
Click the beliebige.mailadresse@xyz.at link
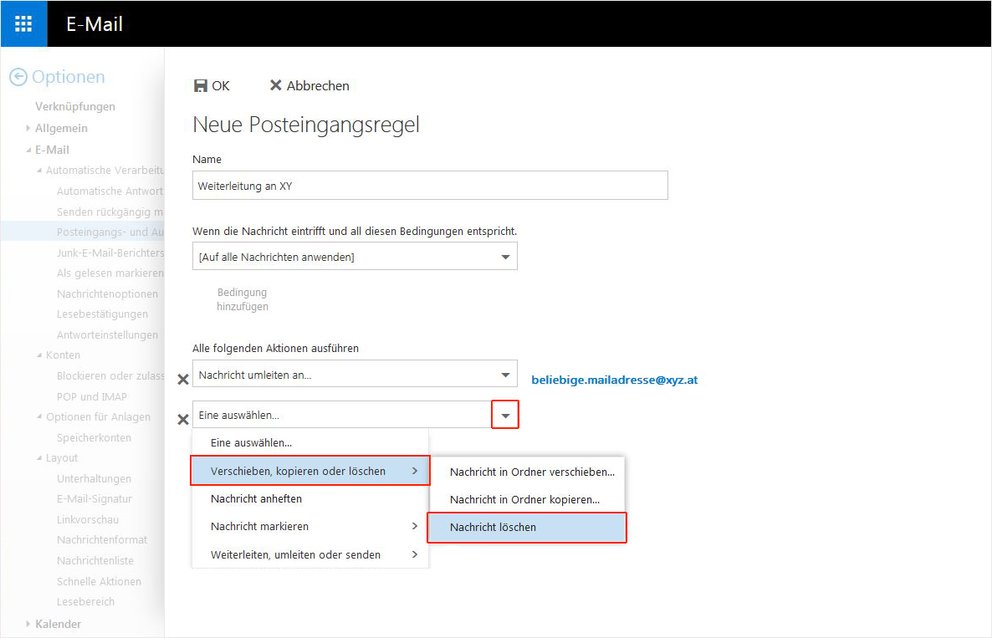click(614, 380)
